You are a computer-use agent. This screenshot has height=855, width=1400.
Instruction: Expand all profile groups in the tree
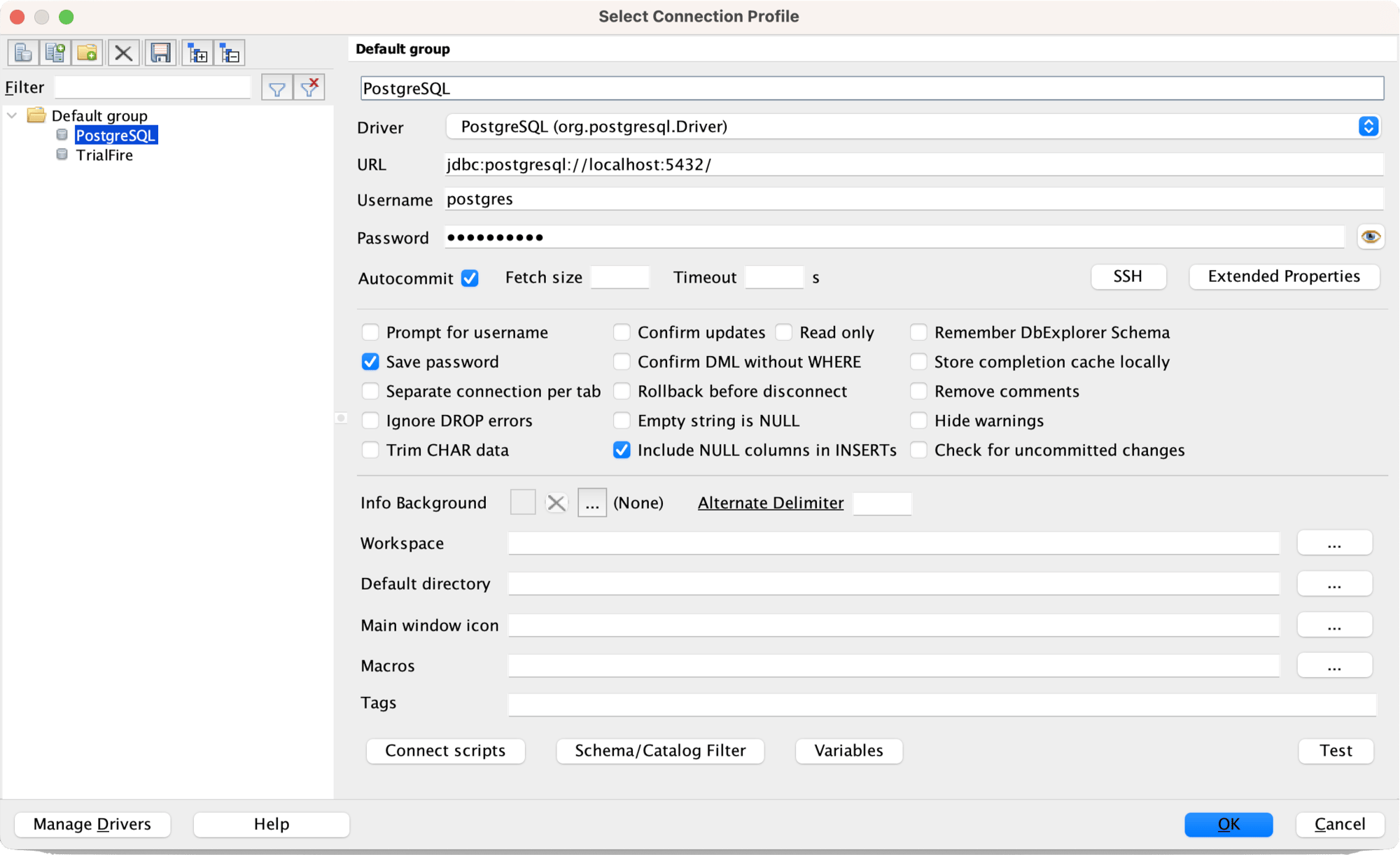coord(198,52)
